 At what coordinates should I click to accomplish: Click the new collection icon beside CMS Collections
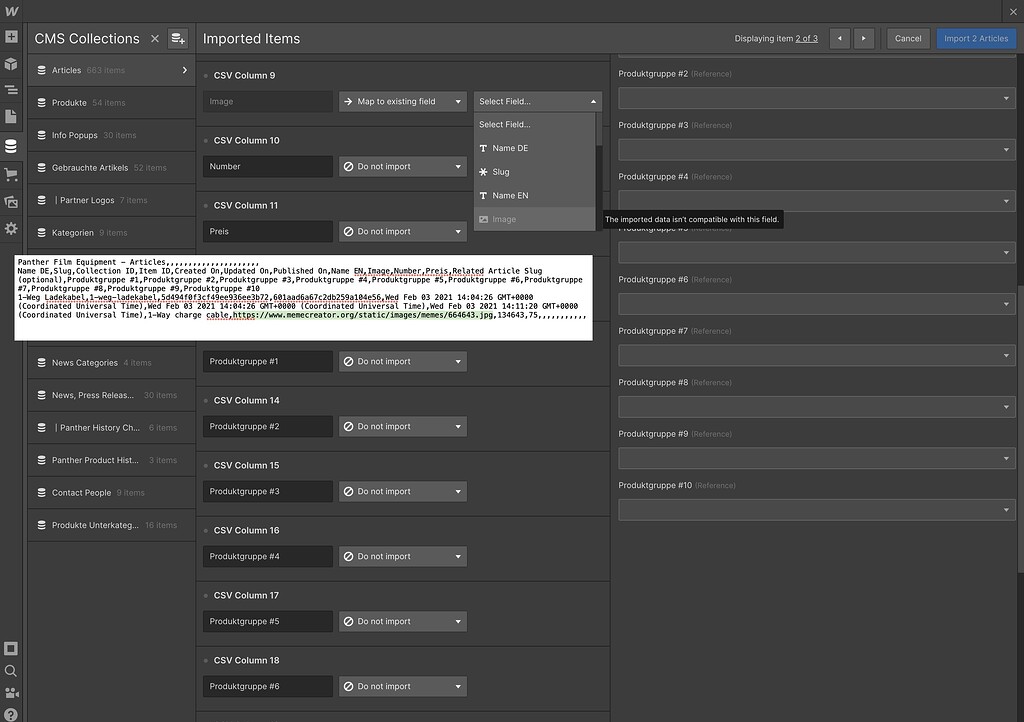[178, 38]
